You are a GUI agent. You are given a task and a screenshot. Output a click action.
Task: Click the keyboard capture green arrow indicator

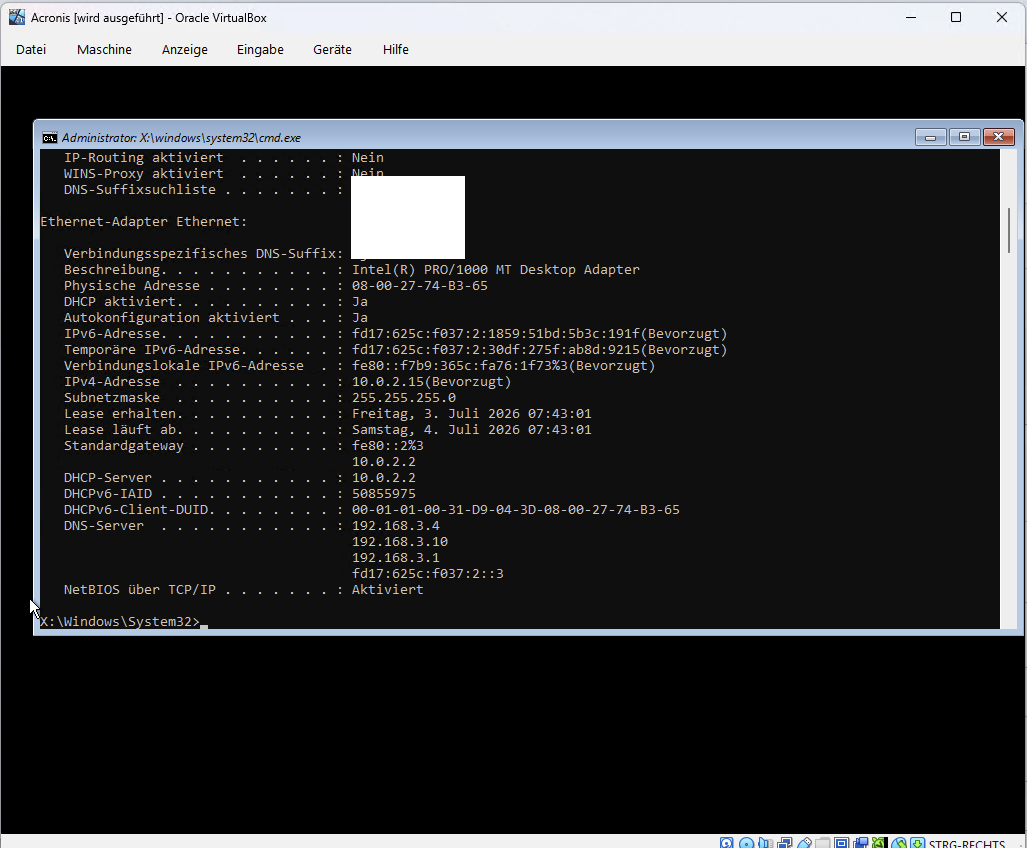(x=918, y=843)
